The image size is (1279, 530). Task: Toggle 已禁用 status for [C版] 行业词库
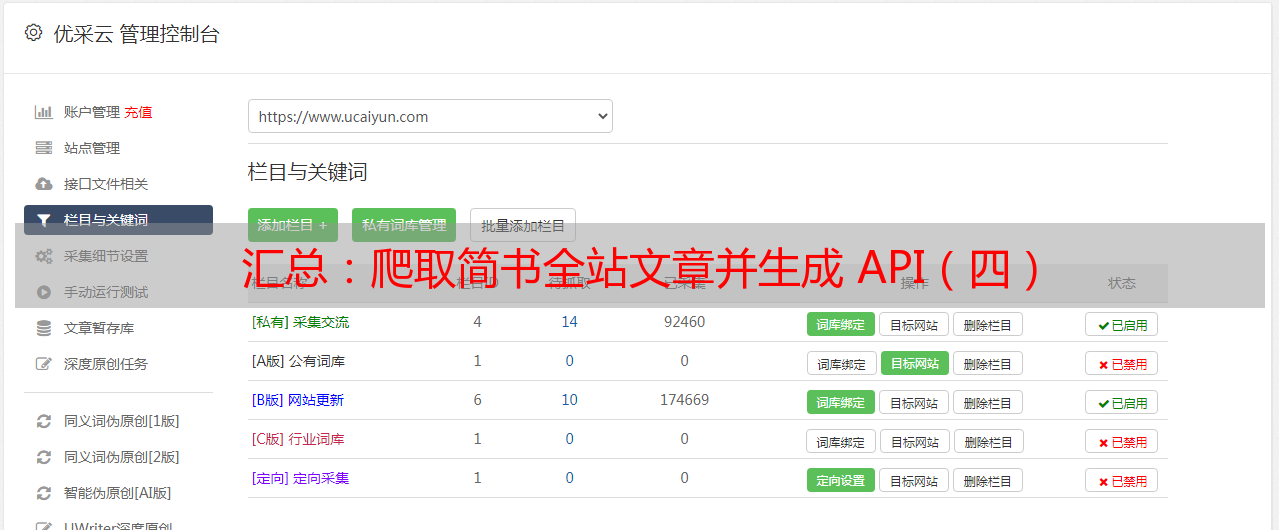[x=1122, y=441]
